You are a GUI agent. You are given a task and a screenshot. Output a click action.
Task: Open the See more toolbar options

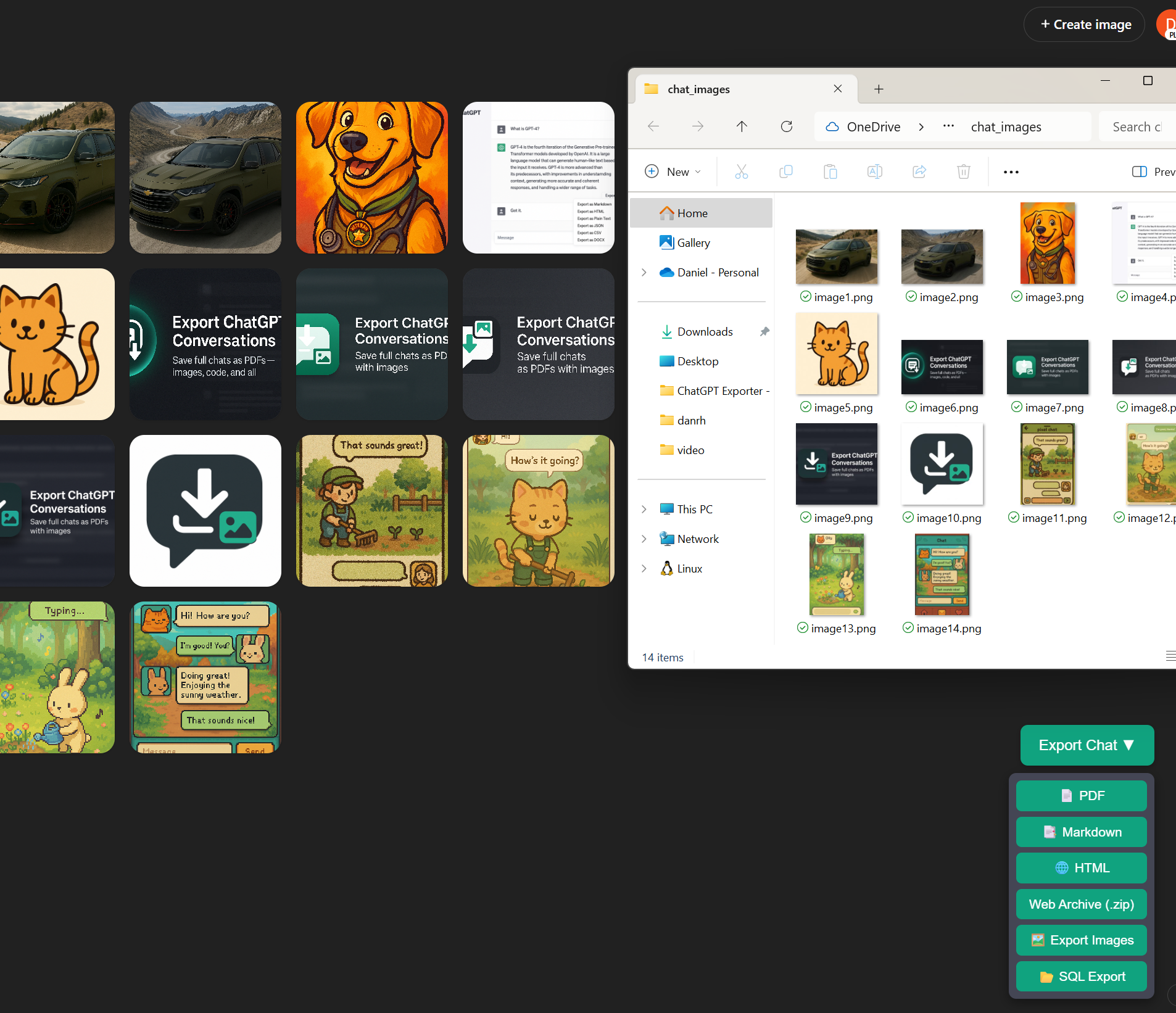coord(1011,172)
